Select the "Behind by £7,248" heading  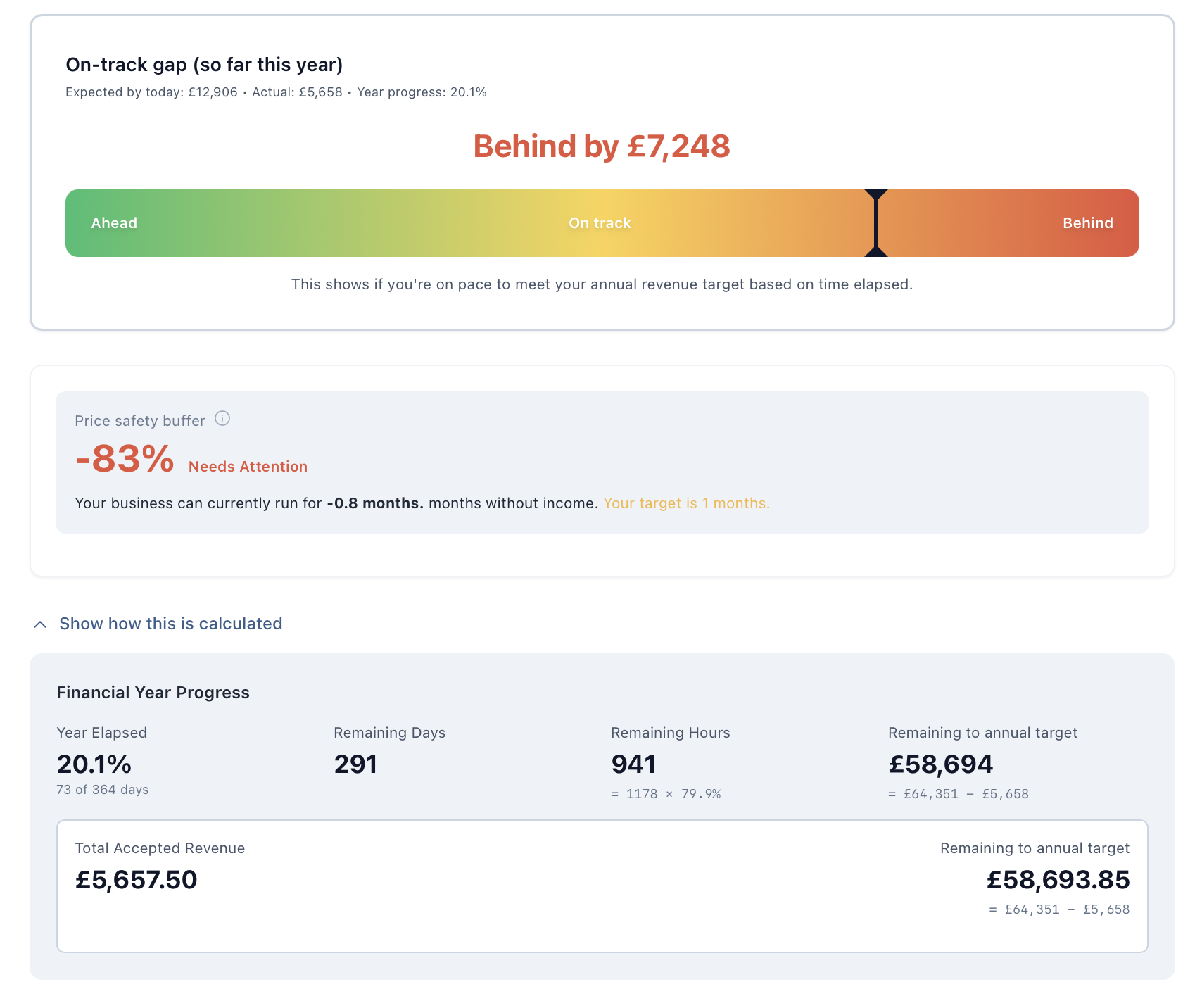(601, 146)
